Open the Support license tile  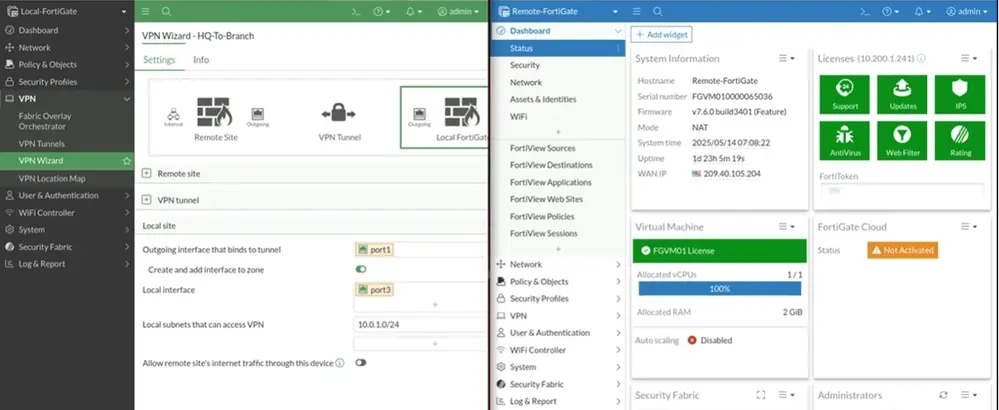click(x=845, y=94)
